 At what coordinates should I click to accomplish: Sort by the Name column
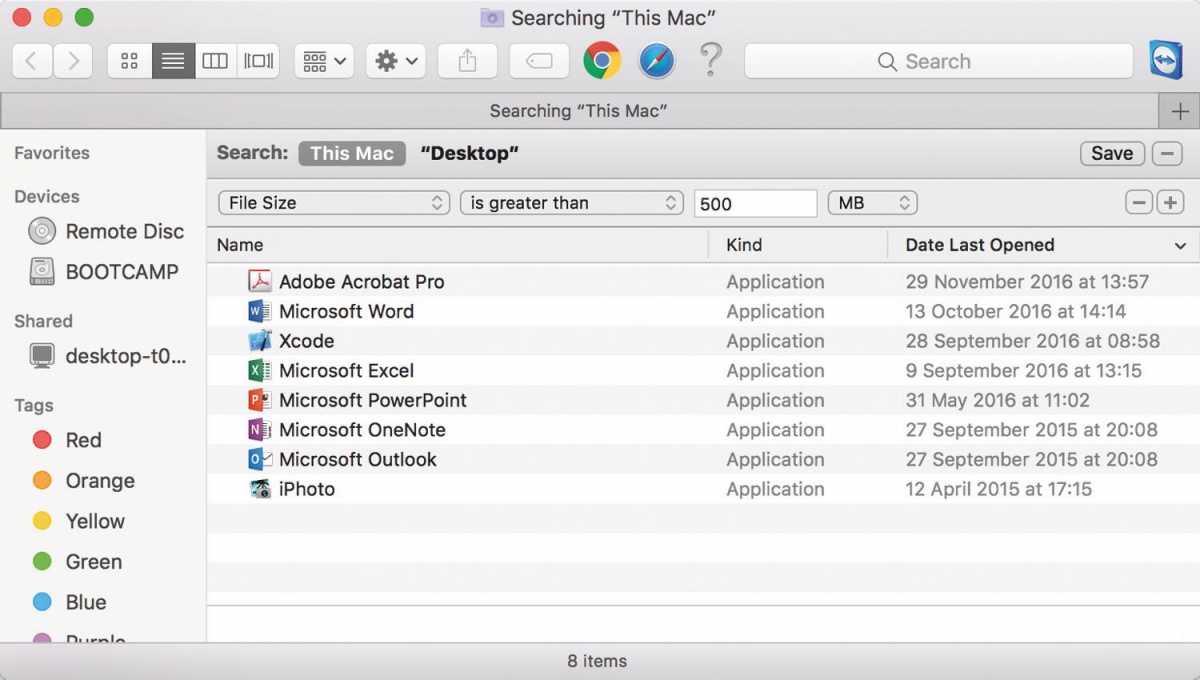pos(458,245)
